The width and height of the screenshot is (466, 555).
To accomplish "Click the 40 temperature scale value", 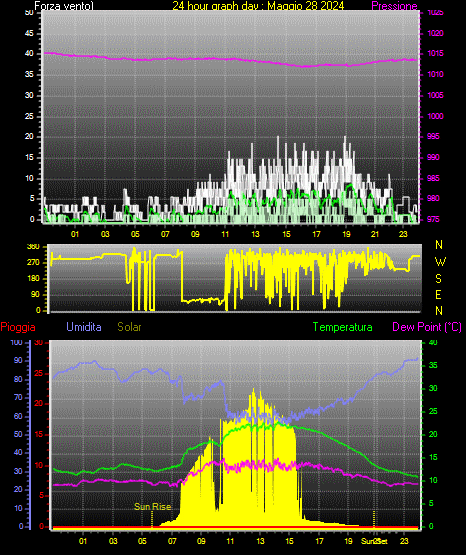I will (433, 343).
